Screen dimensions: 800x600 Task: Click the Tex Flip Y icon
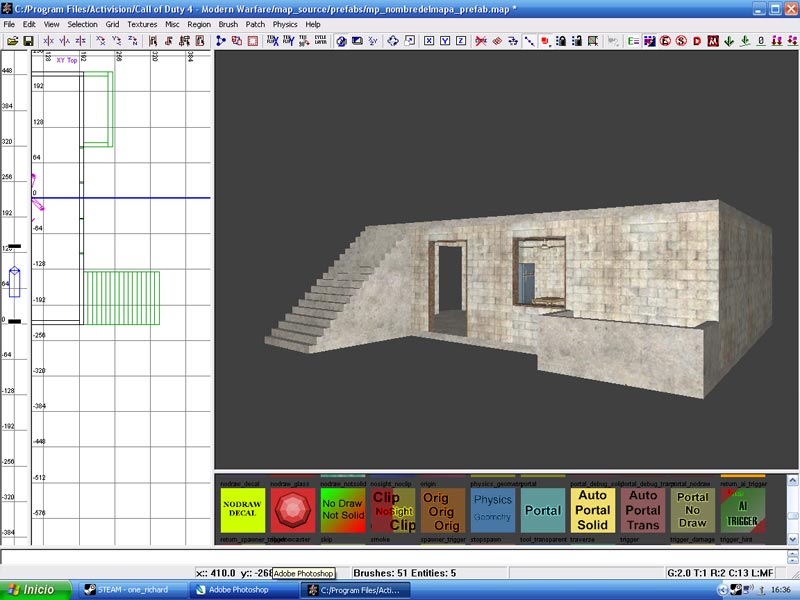pyautogui.click(x=288, y=41)
